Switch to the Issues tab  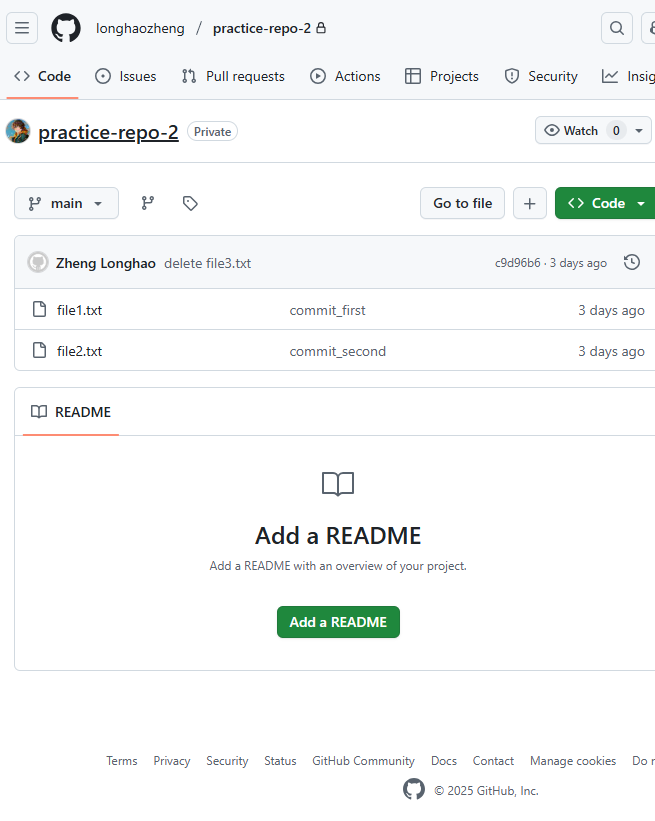tap(126, 76)
